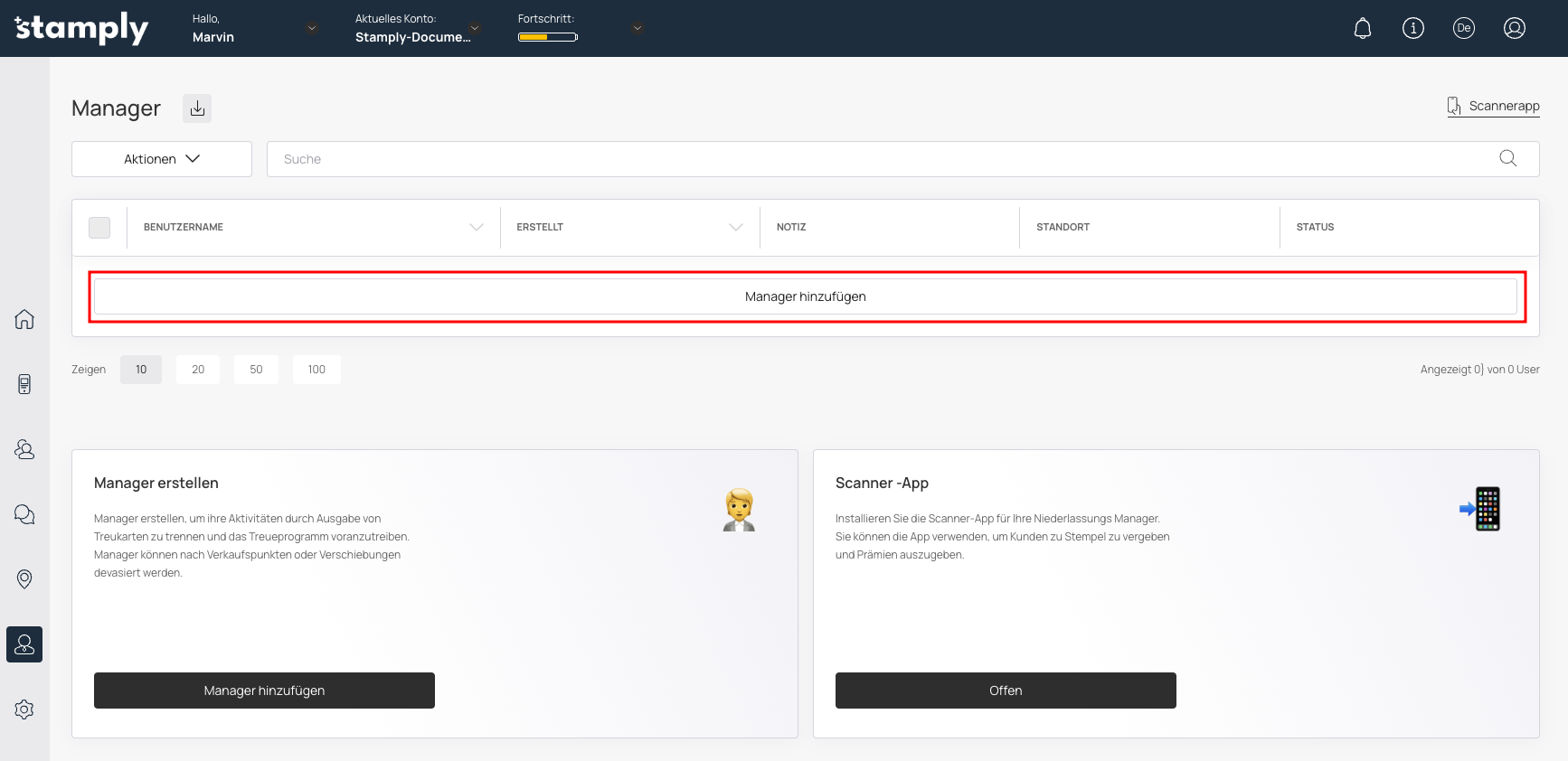Image resolution: width=1568 pixels, height=761 pixels.
Task: Click the download export icon beside Manager
Action: (x=197, y=108)
